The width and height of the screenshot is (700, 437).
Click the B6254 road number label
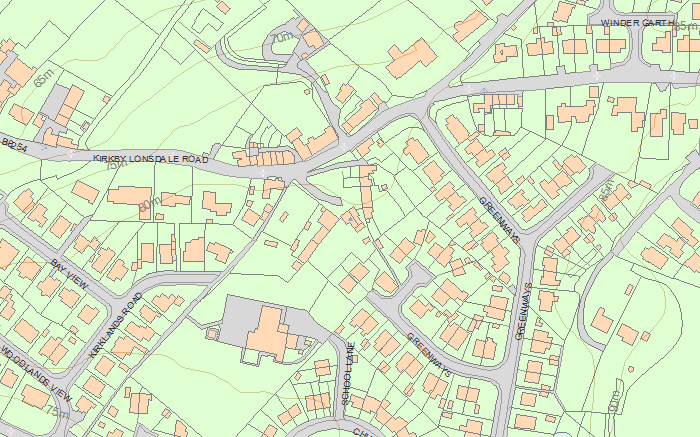[14, 145]
